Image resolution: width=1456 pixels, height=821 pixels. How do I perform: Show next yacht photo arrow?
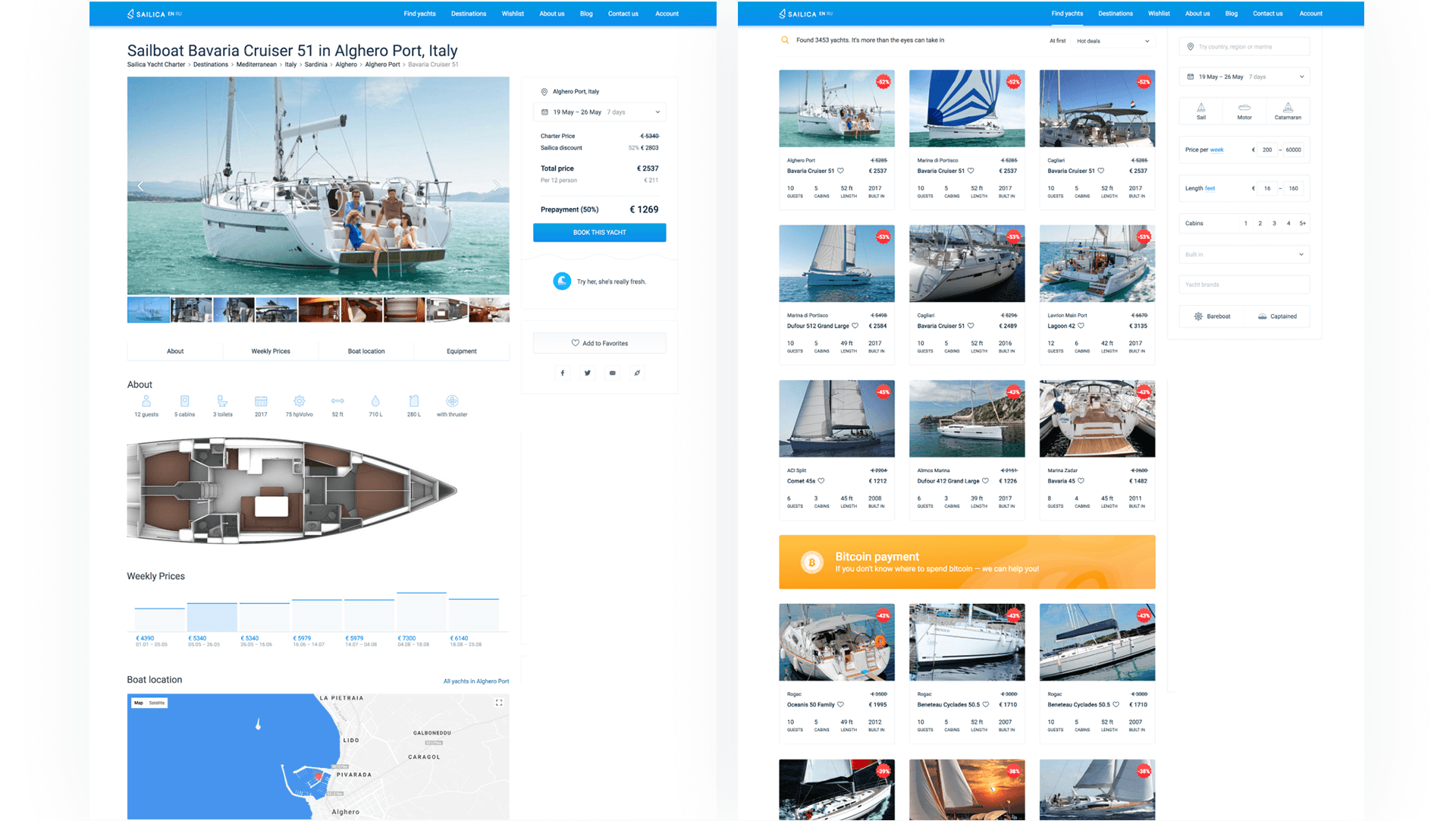[496, 186]
